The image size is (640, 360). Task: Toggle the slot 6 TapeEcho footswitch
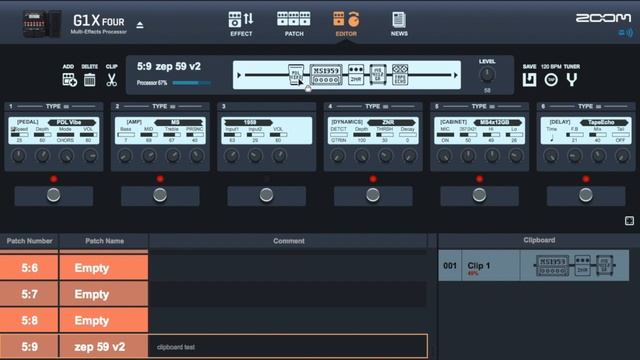[586, 196]
